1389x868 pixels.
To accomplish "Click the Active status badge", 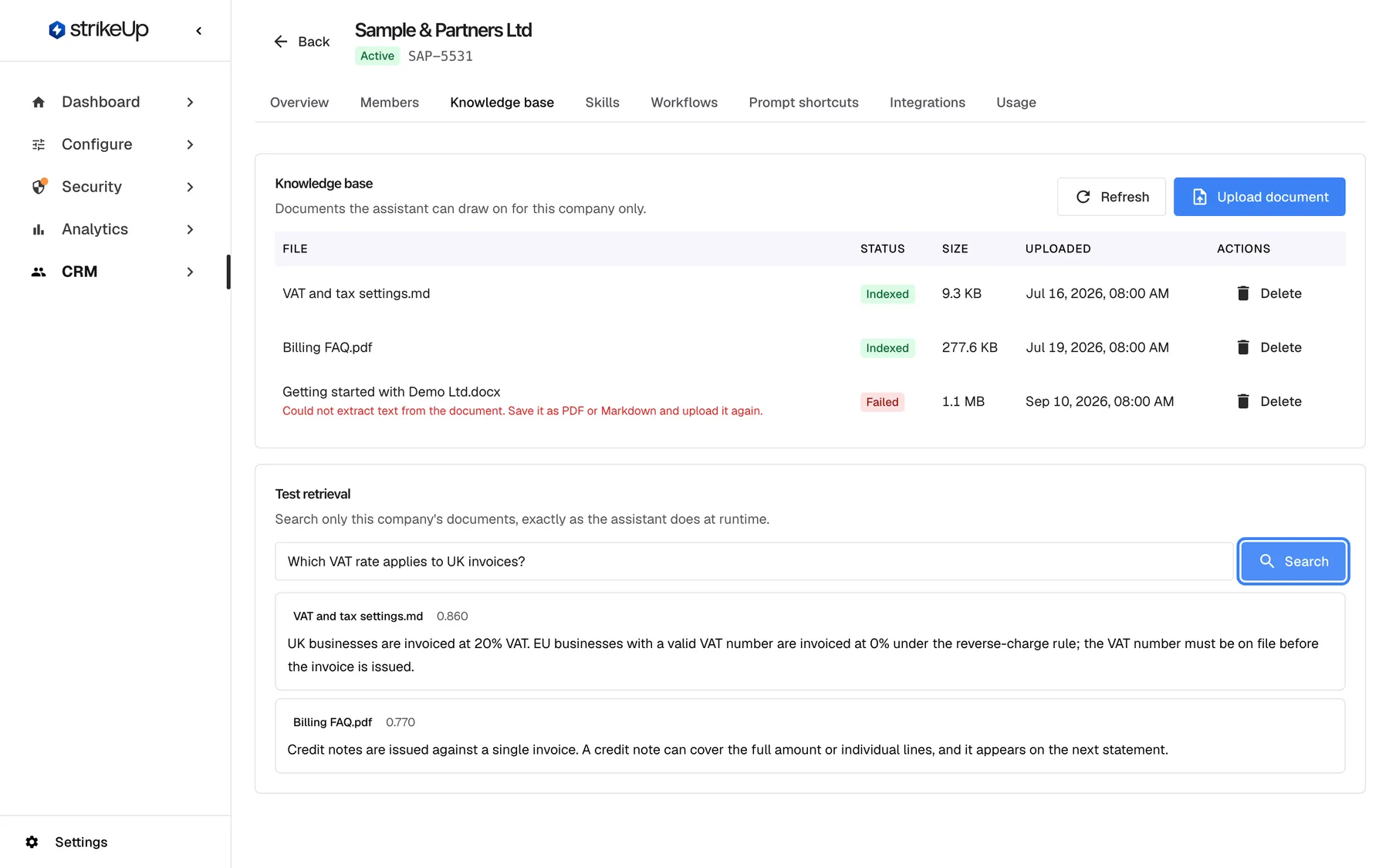I will click(377, 56).
